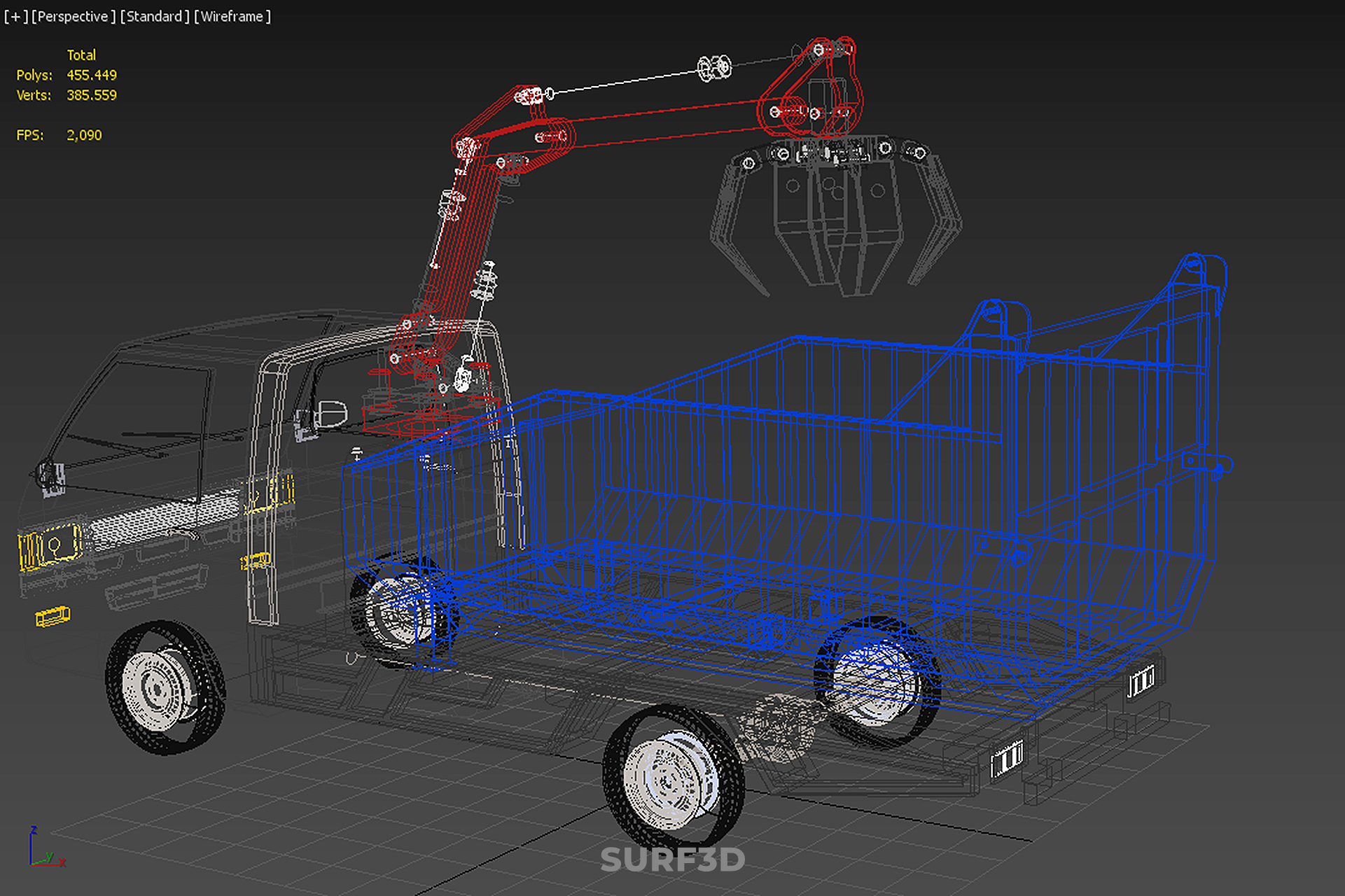The image size is (1345, 896).
Task: Click the SURF3D watermark logo
Action: [x=672, y=860]
